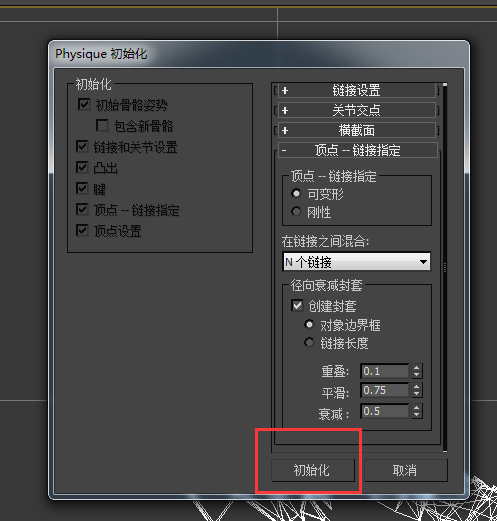Viewport: 497px width, 521px height.
Task: Increase 平滑 value with up spinner
Action: click(417, 387)
